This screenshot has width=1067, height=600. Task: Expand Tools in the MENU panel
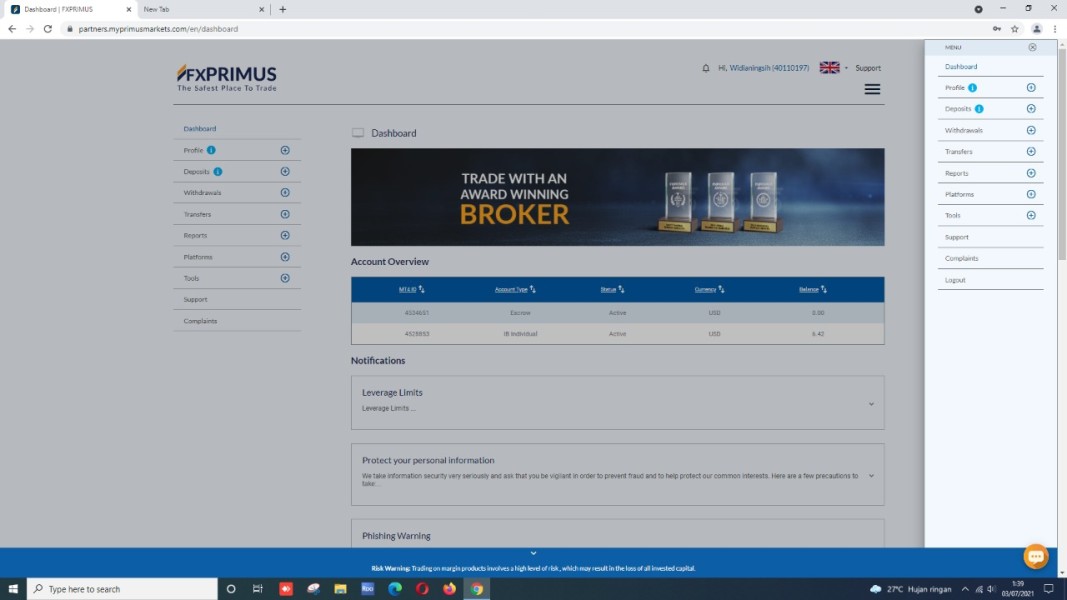click(1031, 216)
